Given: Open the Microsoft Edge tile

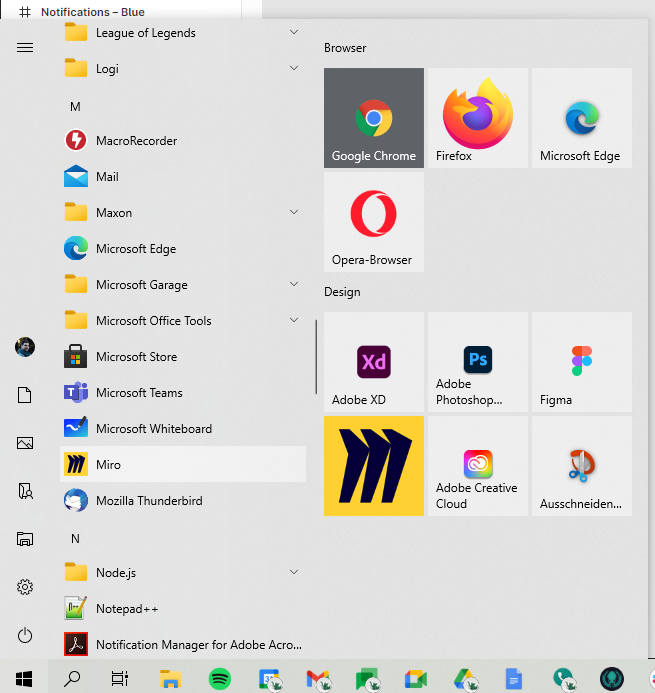Looking at the screenshot, I should point(582,118).
